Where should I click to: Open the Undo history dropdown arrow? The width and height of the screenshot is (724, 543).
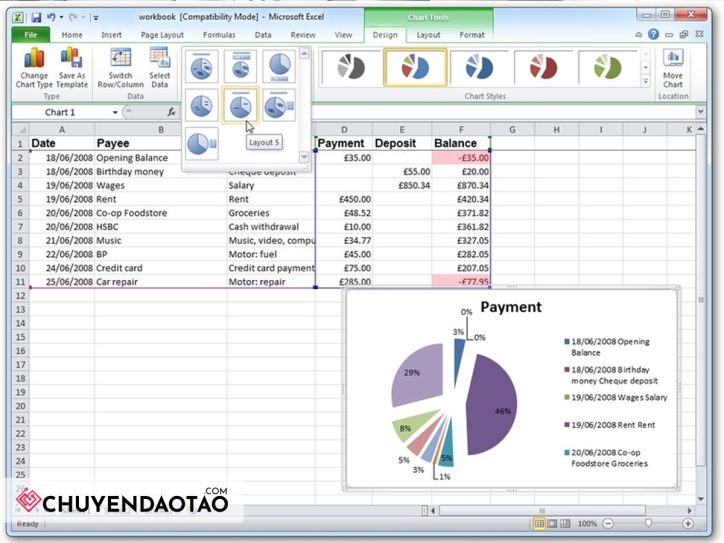point(61,18)
